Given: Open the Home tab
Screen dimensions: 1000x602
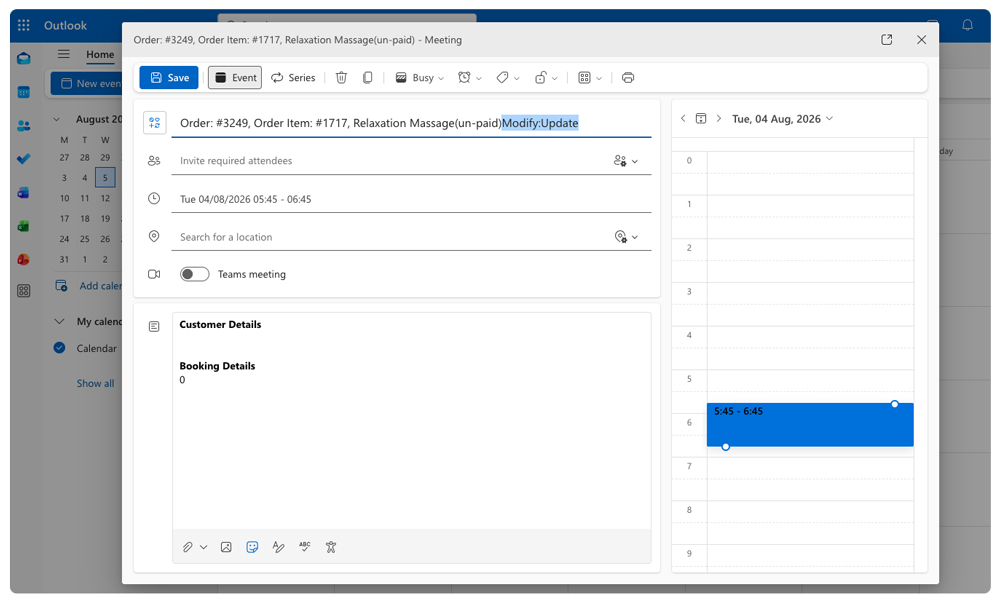Looking at the screenshot, I should pyautogui.click(x=100, y=55).
